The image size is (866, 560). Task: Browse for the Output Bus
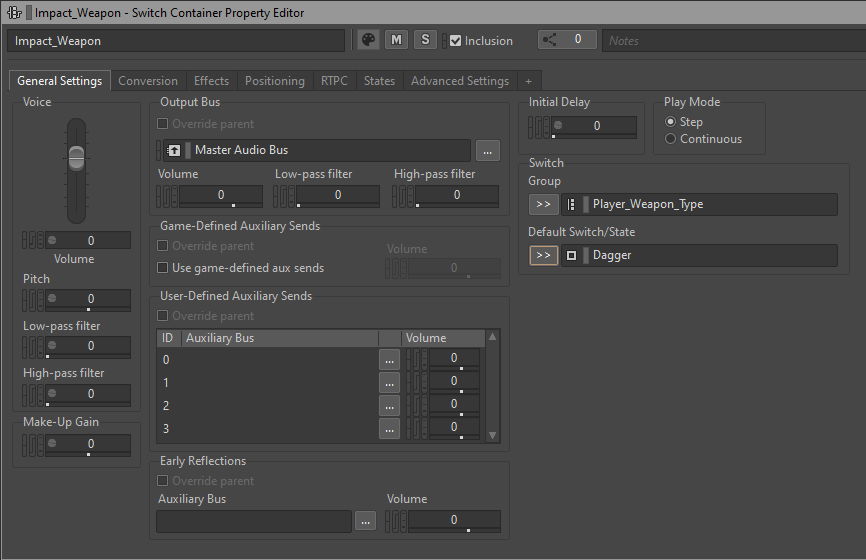488,151
